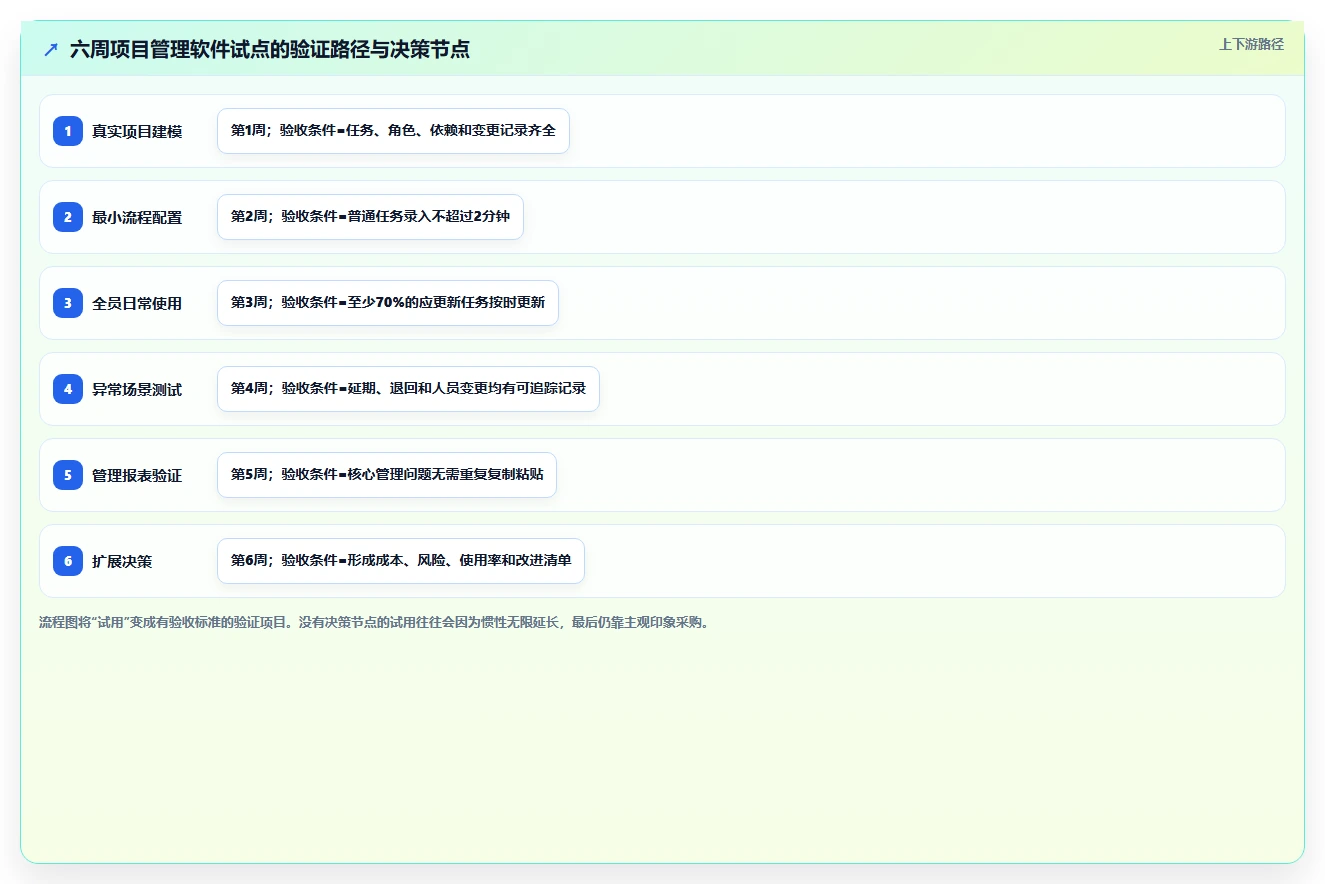Select the 管理报表验证 step label
The width and height of the screenshot is (1325, 884).
click(137, 475)
